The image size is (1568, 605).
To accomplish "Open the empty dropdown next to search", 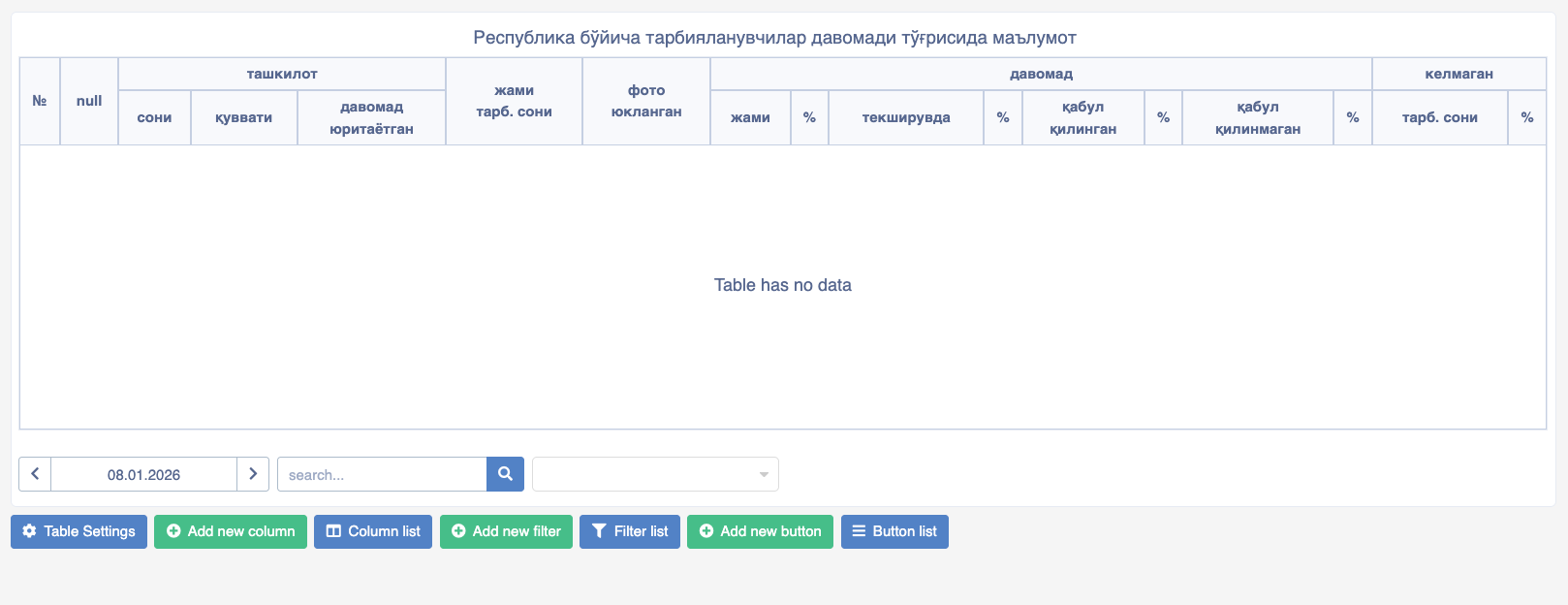I will pos(655,474).
